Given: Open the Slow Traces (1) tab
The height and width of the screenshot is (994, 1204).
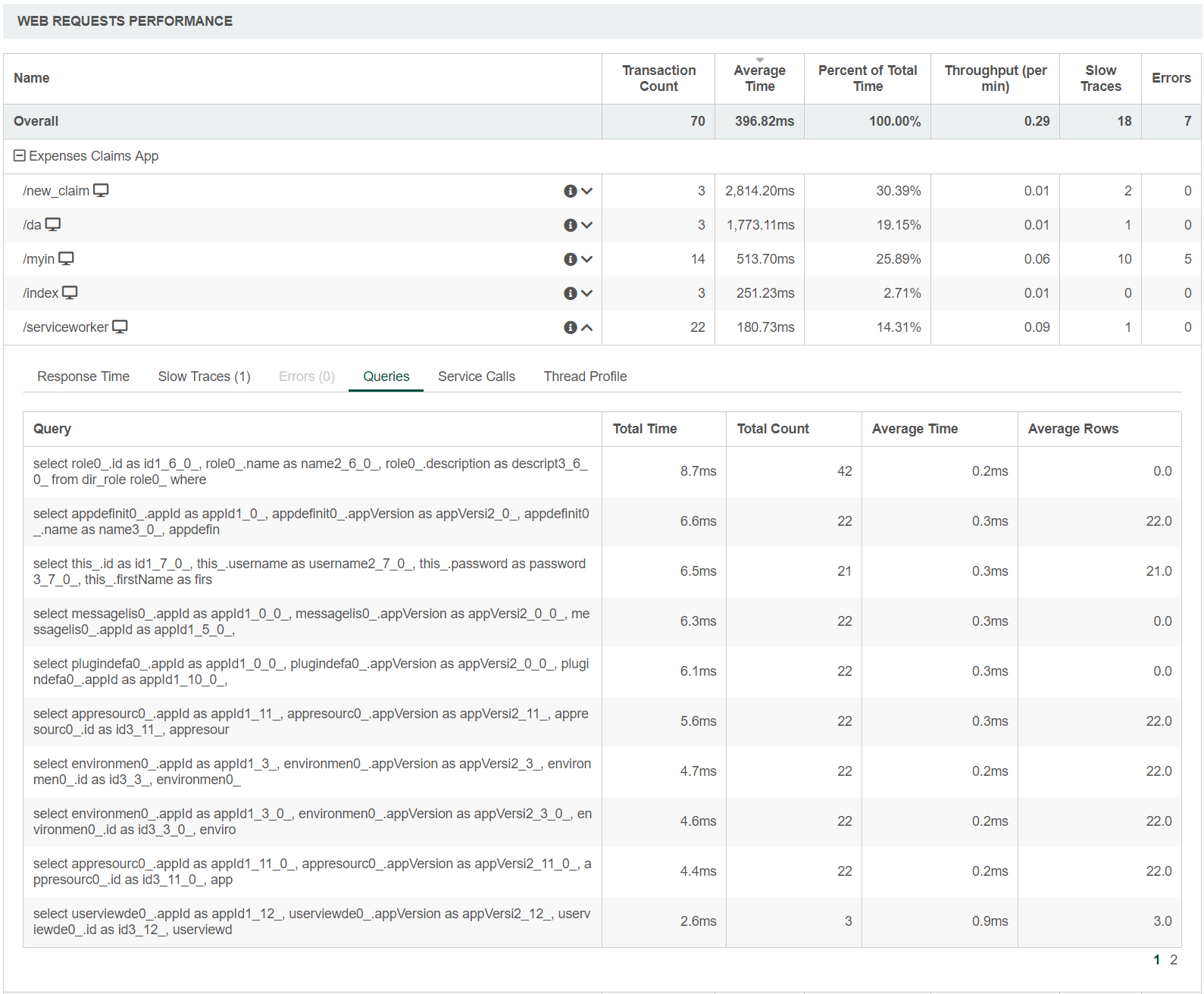Looking at the screenshot, I should point(204,377).
